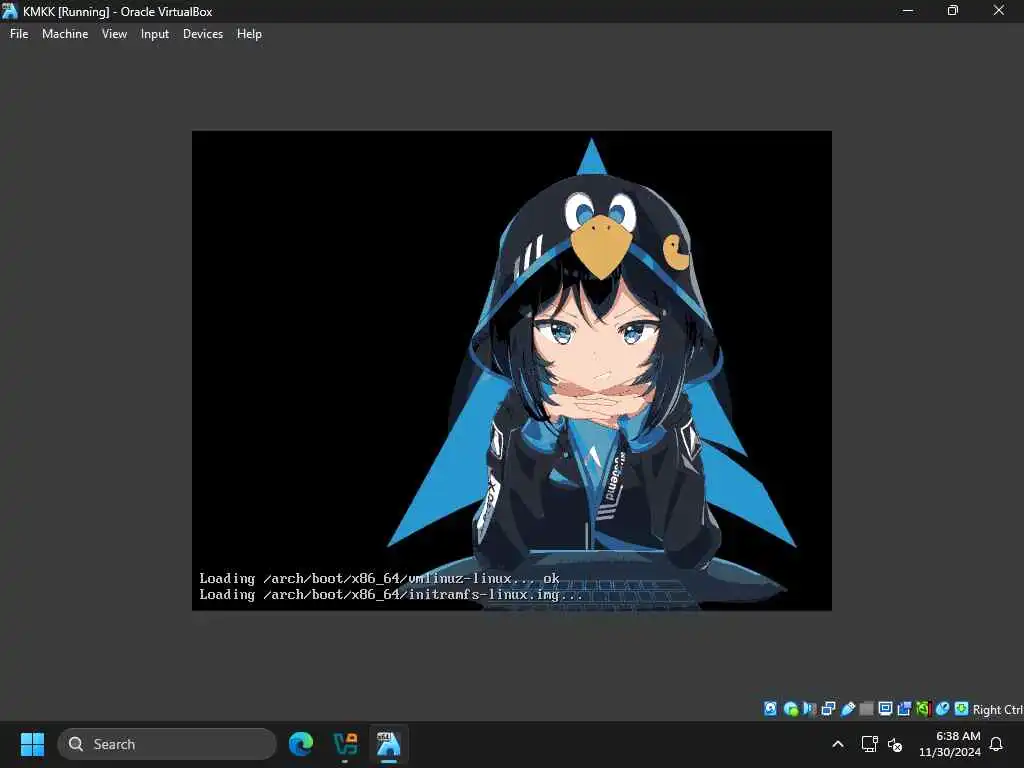Click the optical drive status icon
Image resolution: width=1024 pixels, height=768 pixels.
(790, 709)
